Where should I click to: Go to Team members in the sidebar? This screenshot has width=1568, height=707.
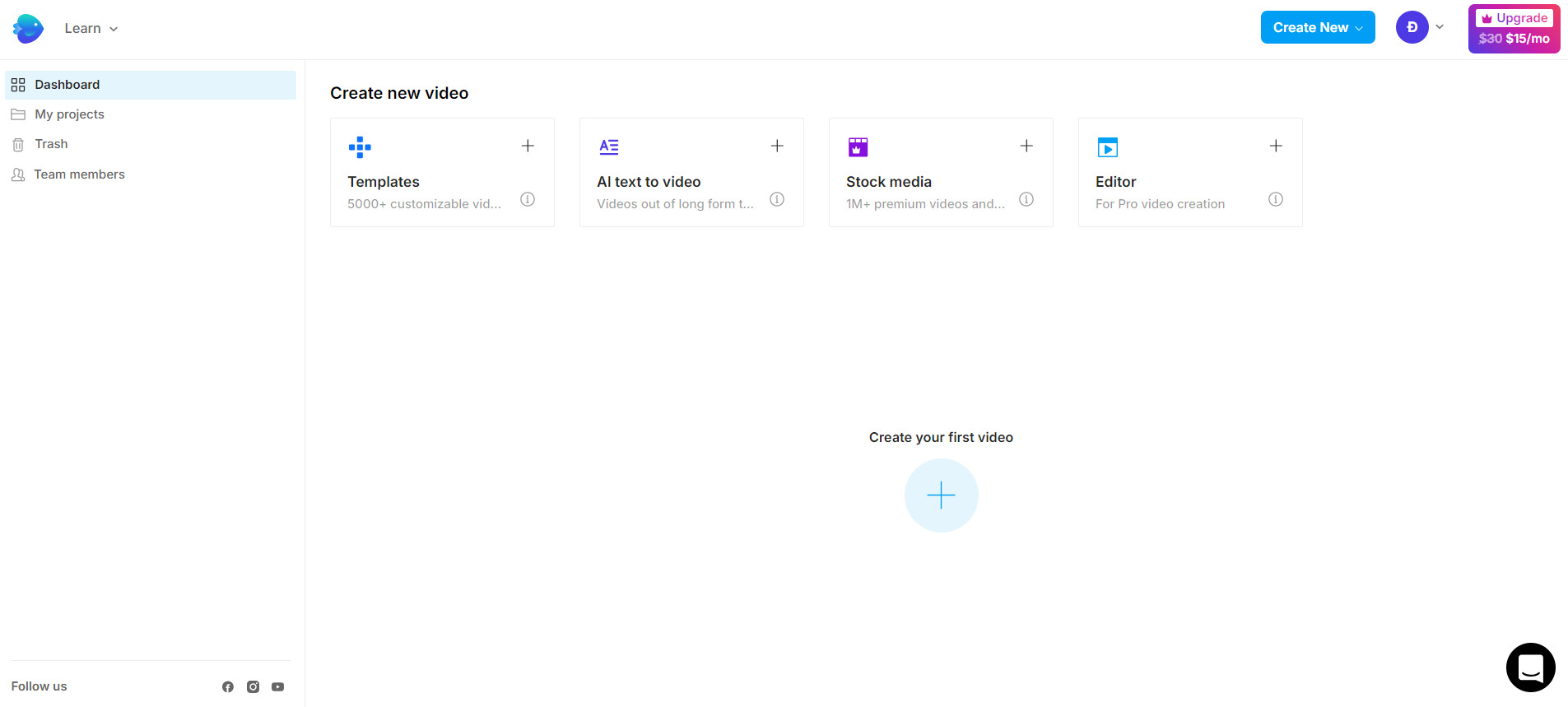point(151,174)
